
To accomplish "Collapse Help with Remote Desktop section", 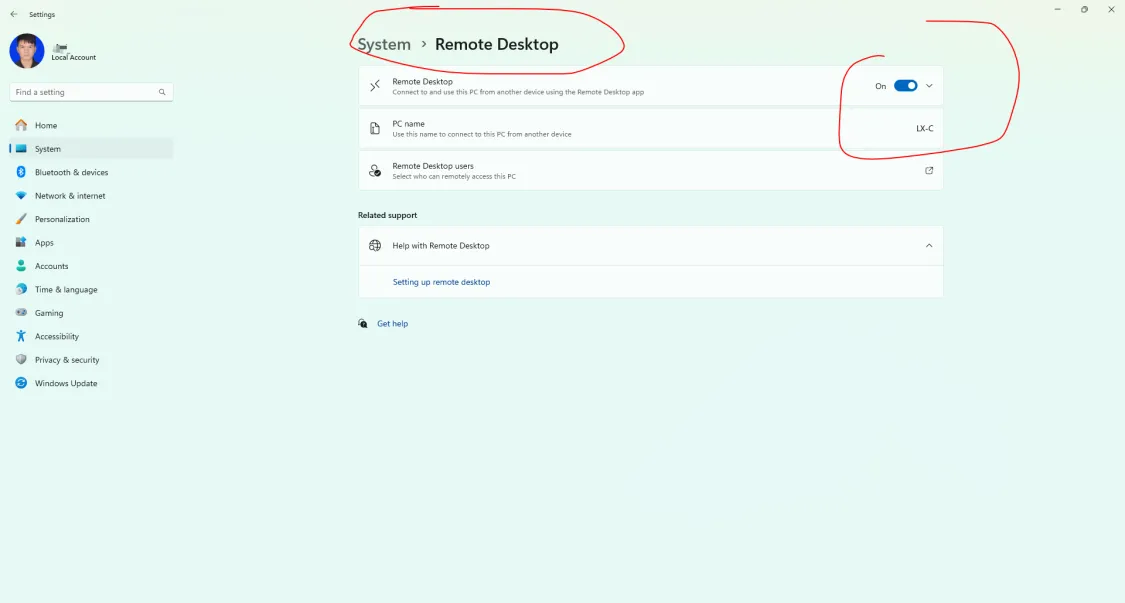I will coord(929,246).
